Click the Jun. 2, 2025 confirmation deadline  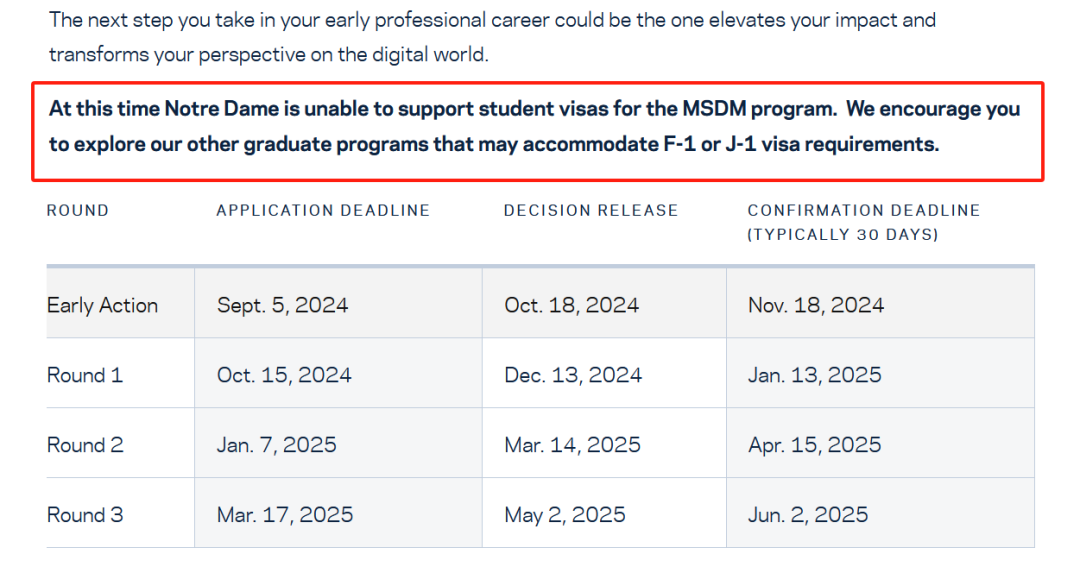(808, 515)
